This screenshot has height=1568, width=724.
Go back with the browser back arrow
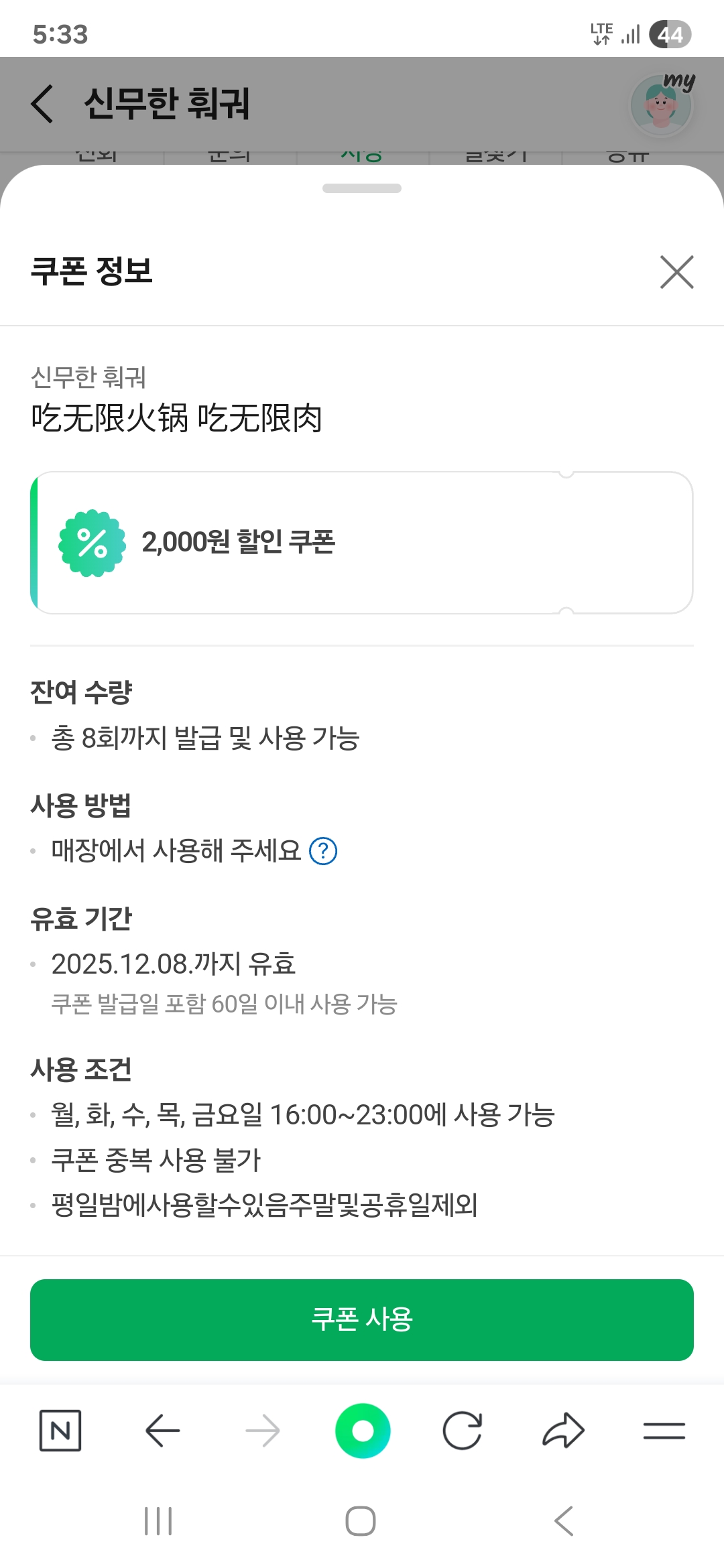162,1431
